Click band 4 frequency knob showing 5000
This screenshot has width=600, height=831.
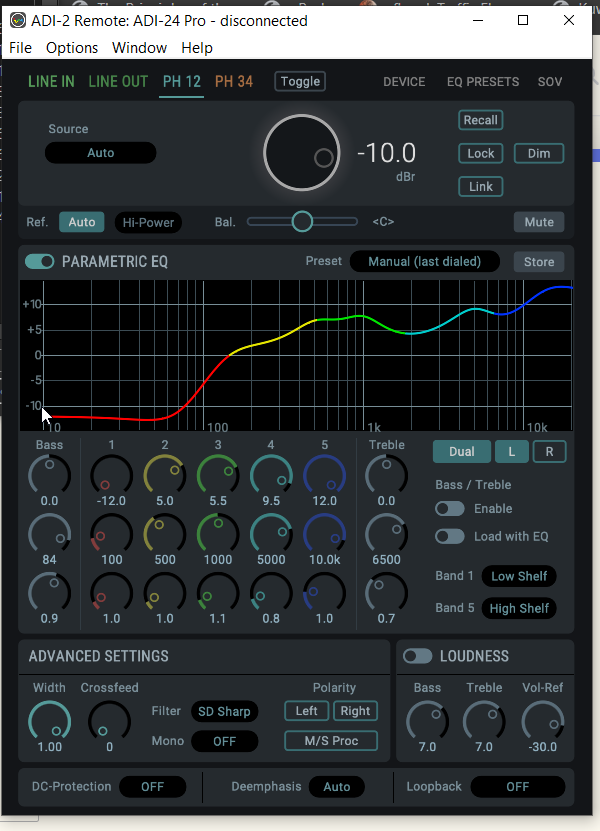coord(271,534)
